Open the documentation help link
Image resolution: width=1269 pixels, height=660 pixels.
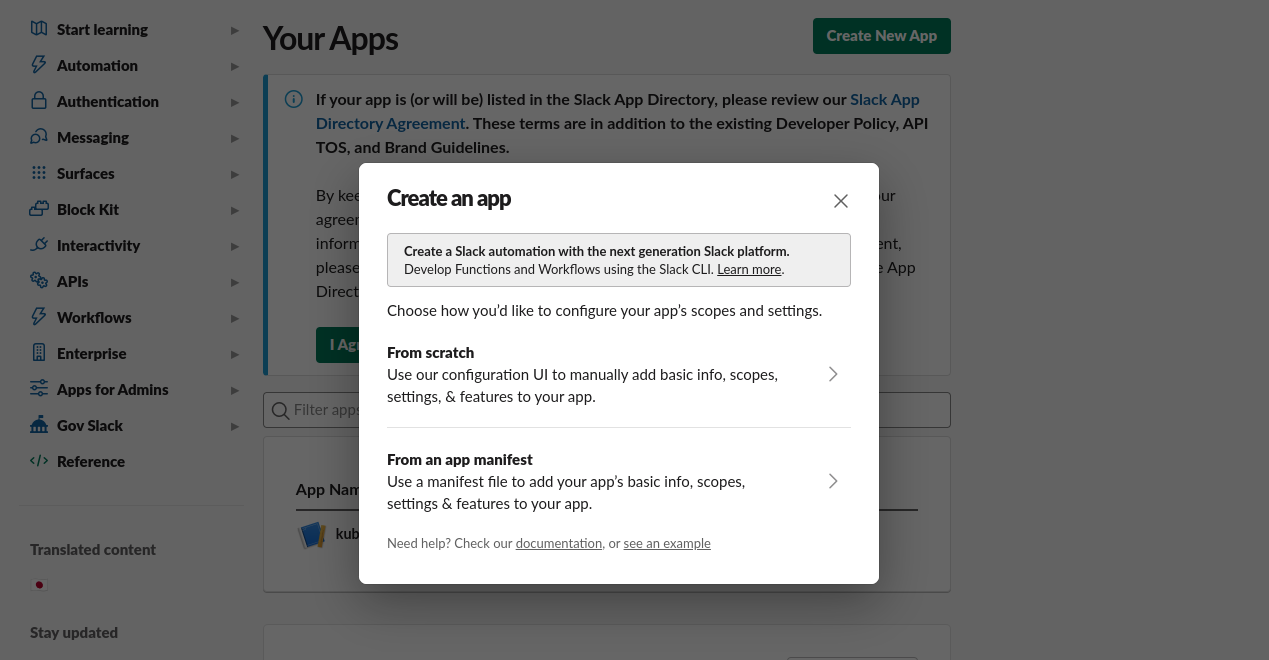click(558, 544)
